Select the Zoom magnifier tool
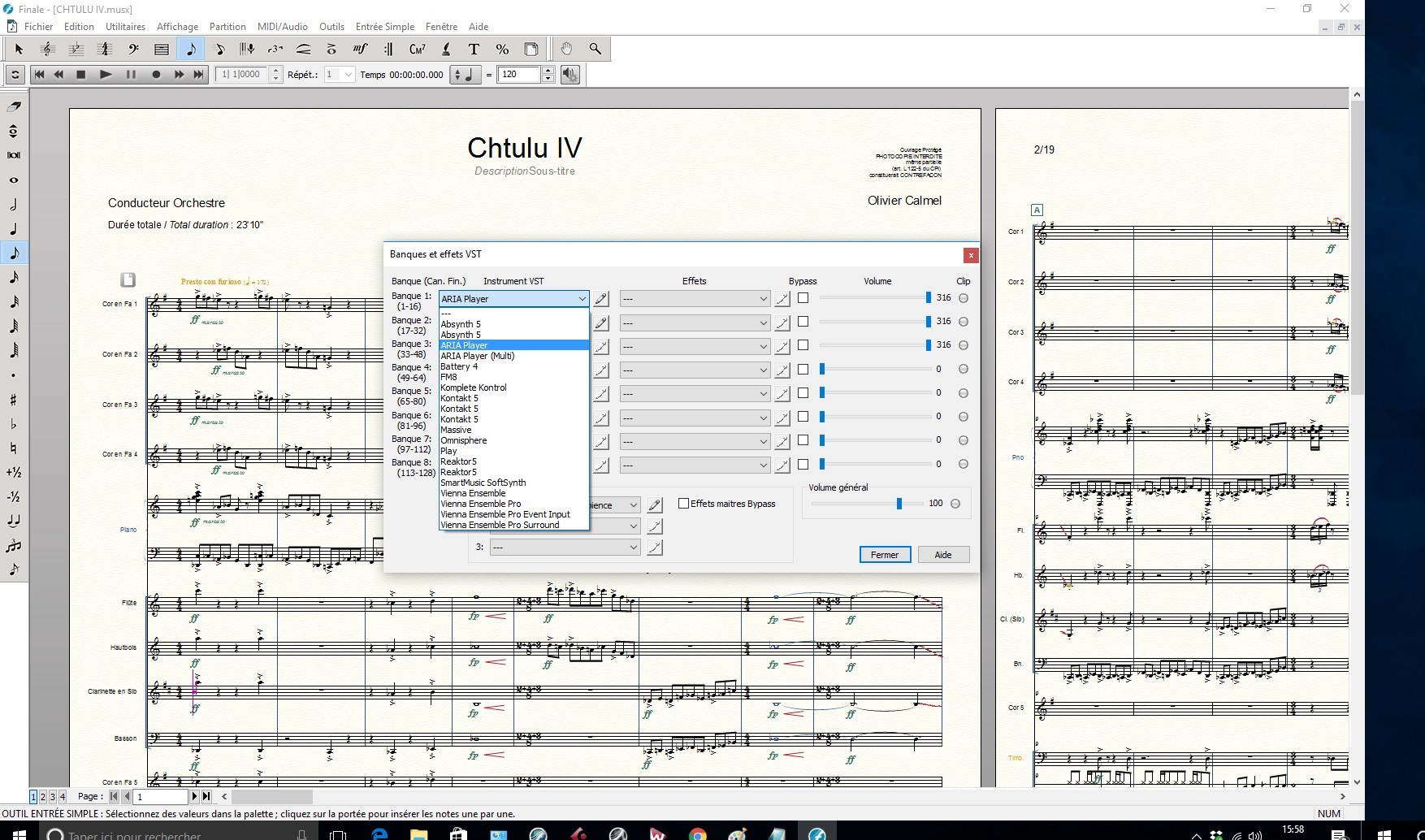Viewport: 1425px width, 840px height. (596, 49)
